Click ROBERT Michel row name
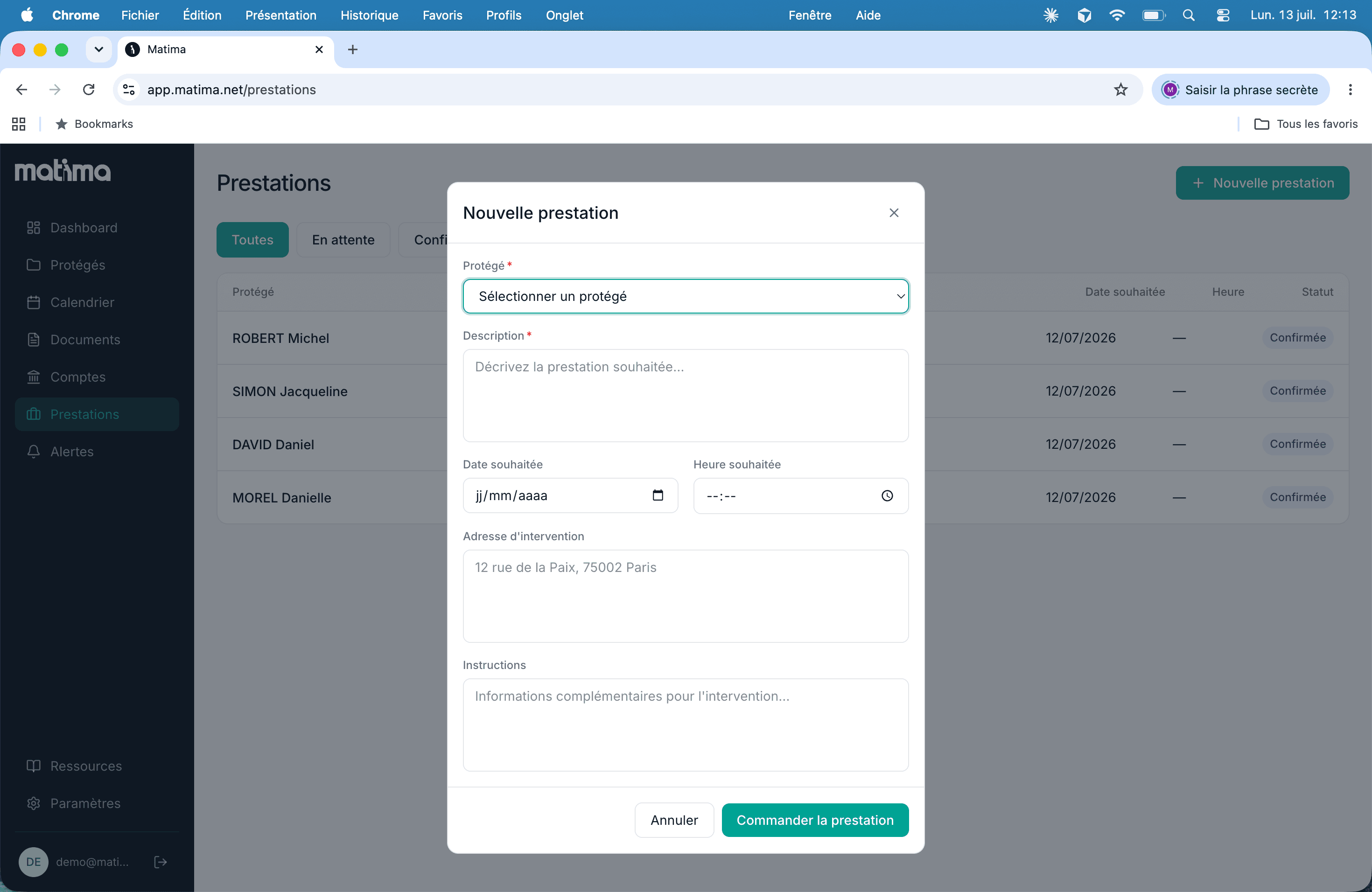Viewport: 1372px width, 892px height. 281,338
